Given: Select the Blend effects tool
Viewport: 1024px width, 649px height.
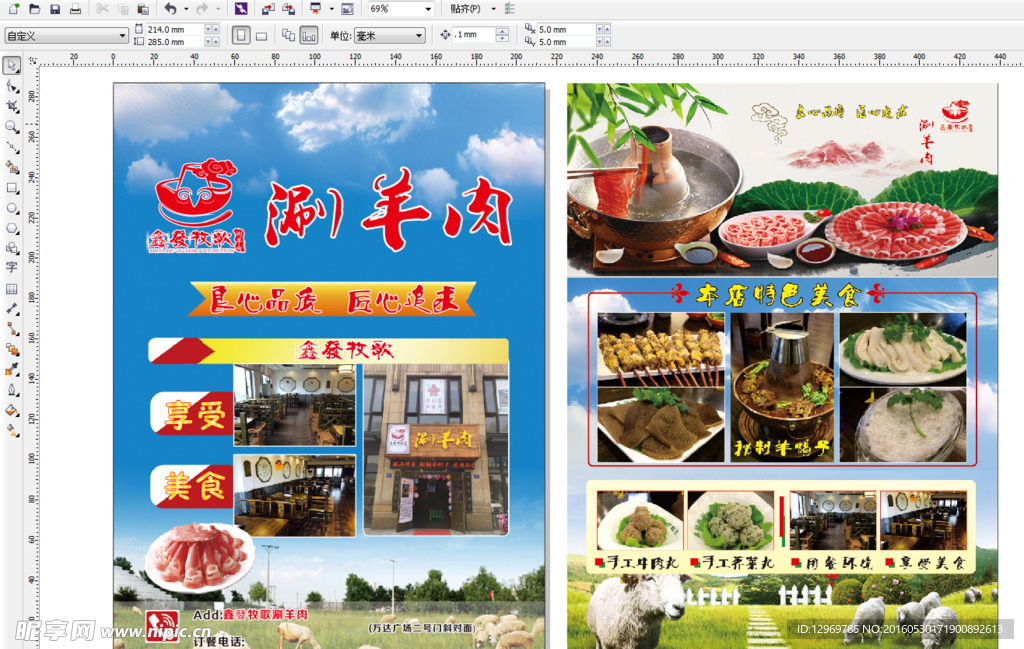Looking at the screenshot, I should coord(12,349).
